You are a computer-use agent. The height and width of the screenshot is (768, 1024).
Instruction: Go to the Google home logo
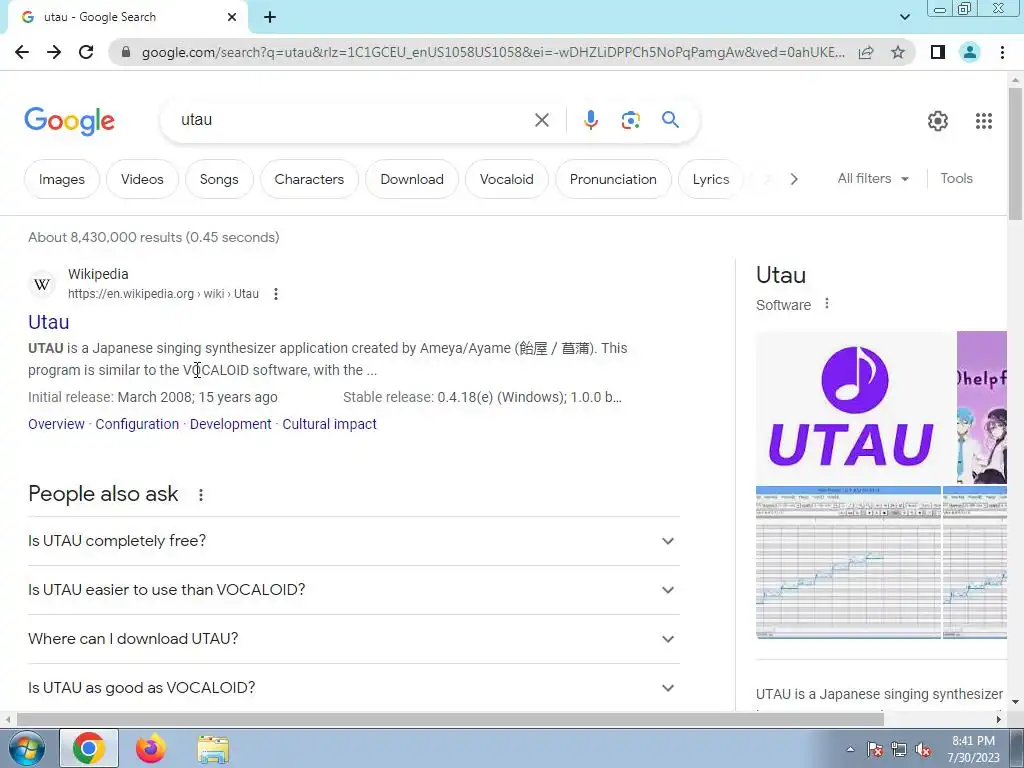tap(70, 121)
